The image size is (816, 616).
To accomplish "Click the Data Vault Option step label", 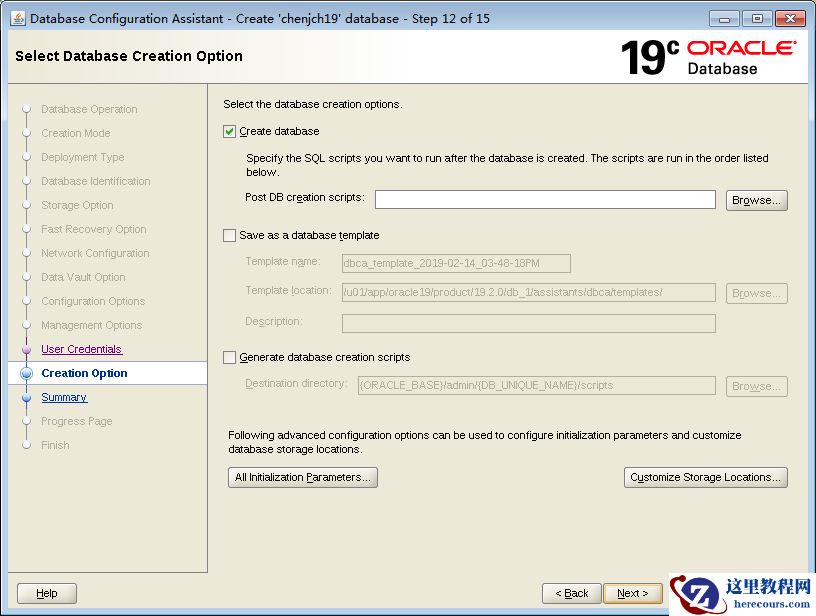I will 83,277.
